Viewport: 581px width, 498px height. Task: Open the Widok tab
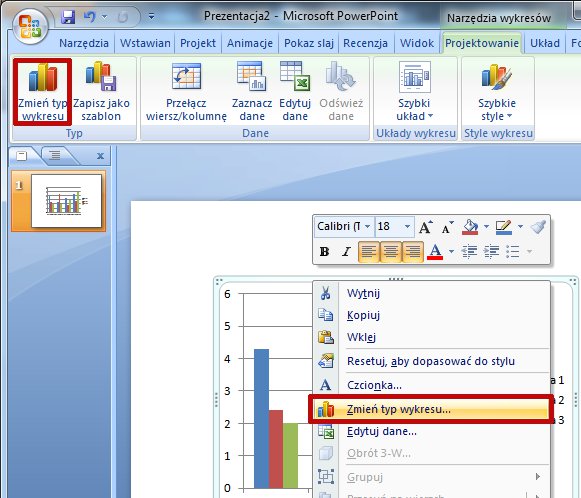416,43
